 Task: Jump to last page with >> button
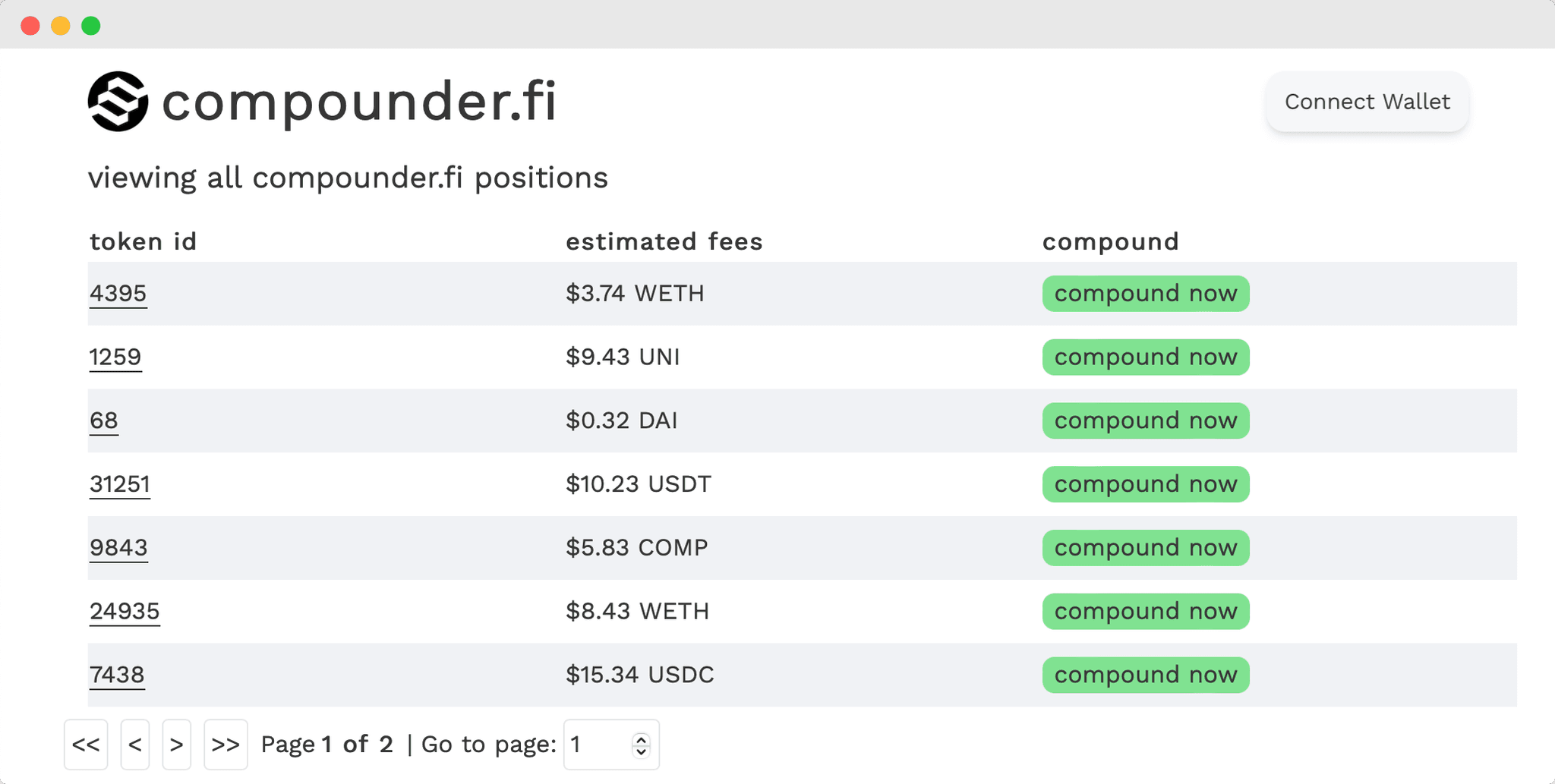tap(226, 745)
